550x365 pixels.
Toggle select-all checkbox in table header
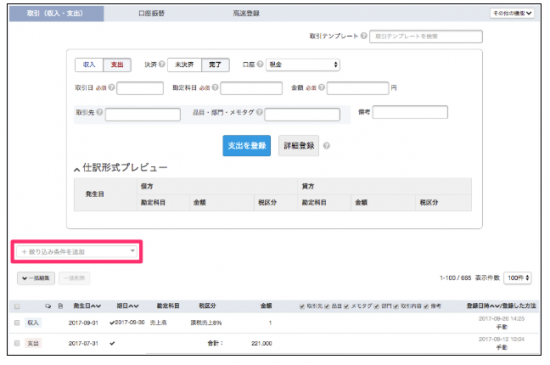pos(17,306)
